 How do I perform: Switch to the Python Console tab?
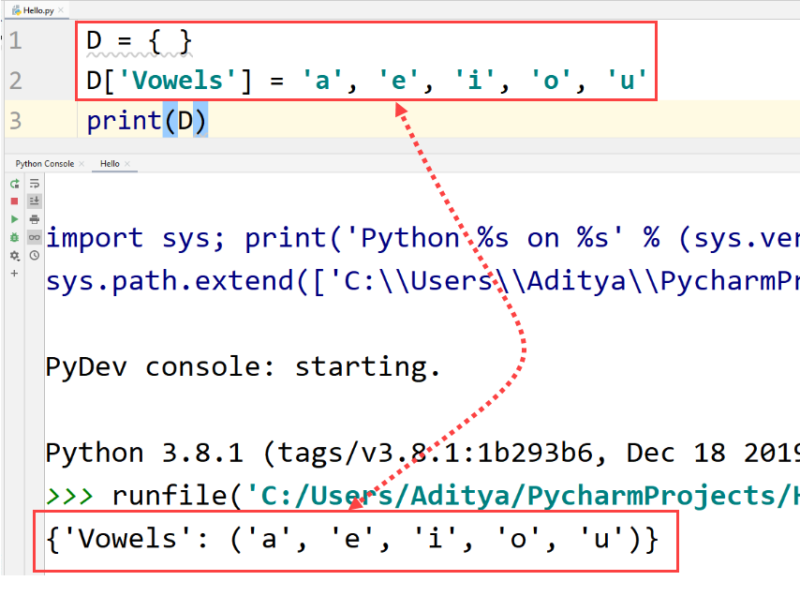tap(43, 163)
